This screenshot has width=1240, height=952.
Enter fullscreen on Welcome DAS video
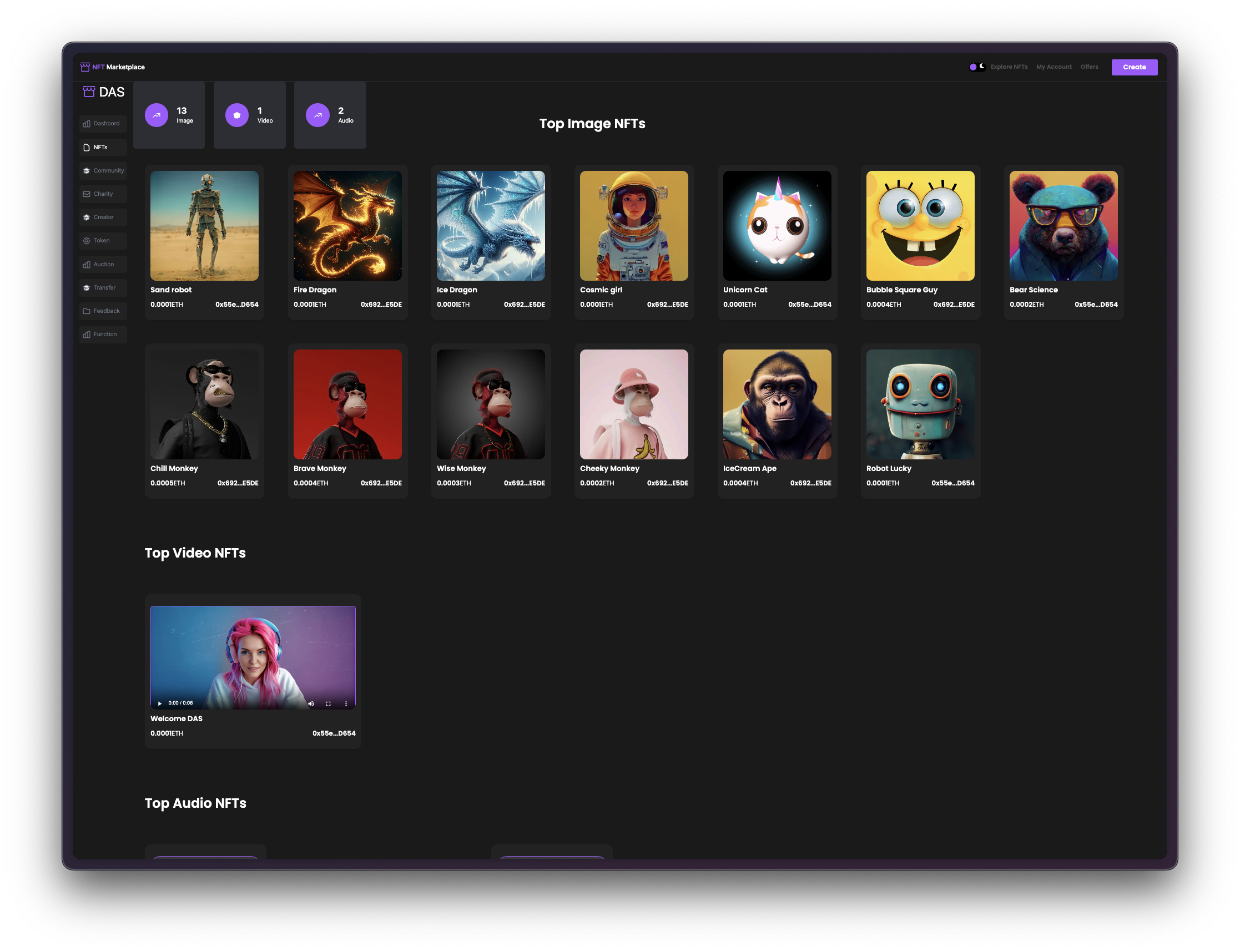coord(328,703)
